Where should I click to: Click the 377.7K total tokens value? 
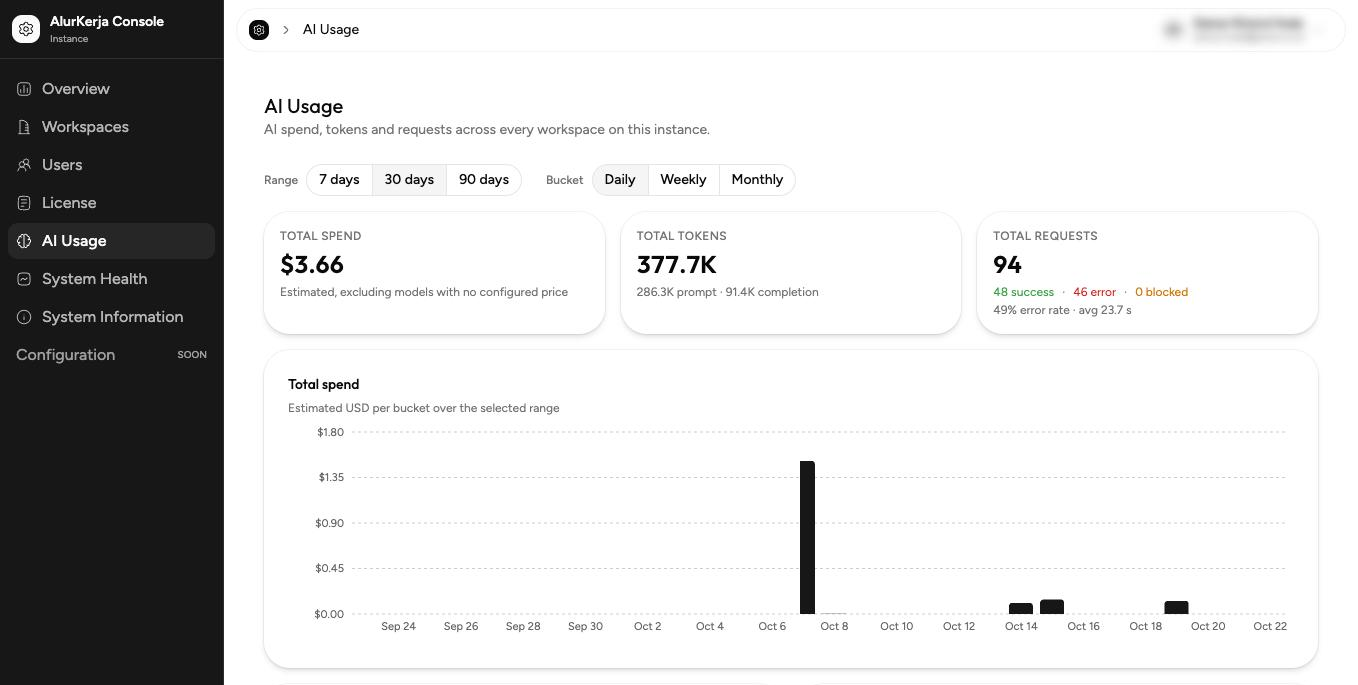pyautogui.click(x=677, y=265)
